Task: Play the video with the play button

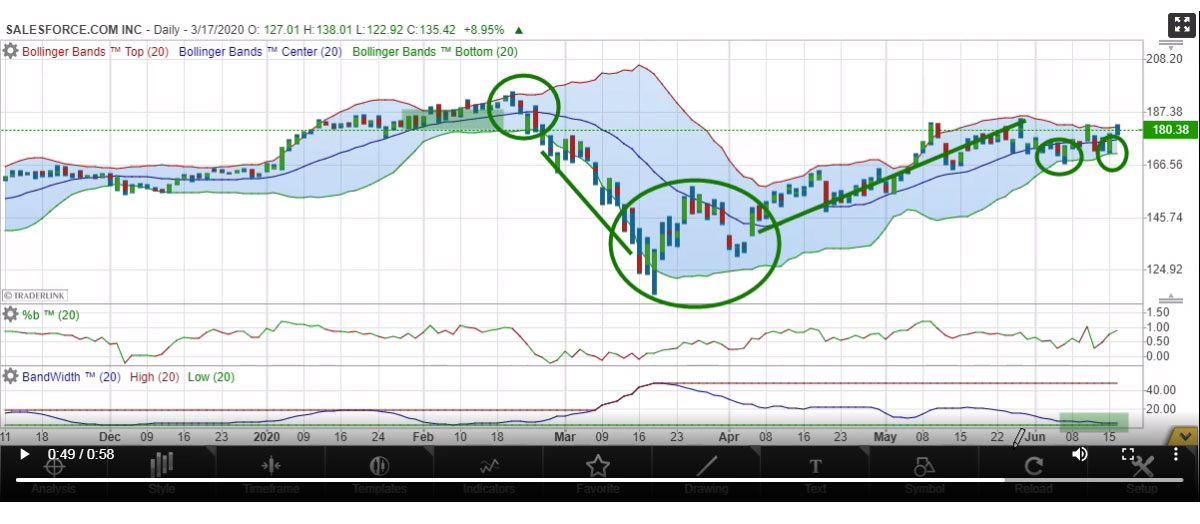Action: pos(25,454)
